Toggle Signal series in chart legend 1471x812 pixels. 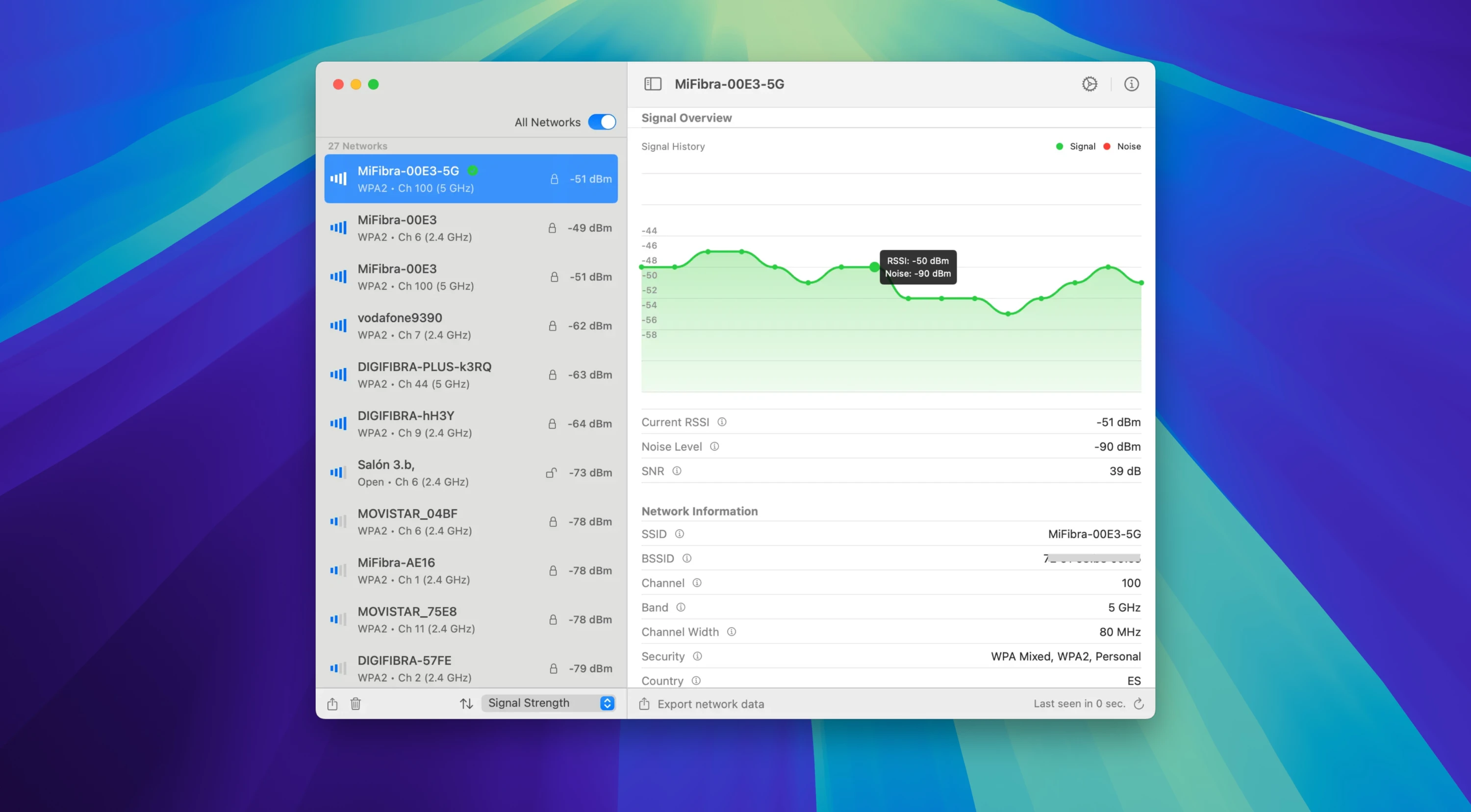tap(1075, 146)
